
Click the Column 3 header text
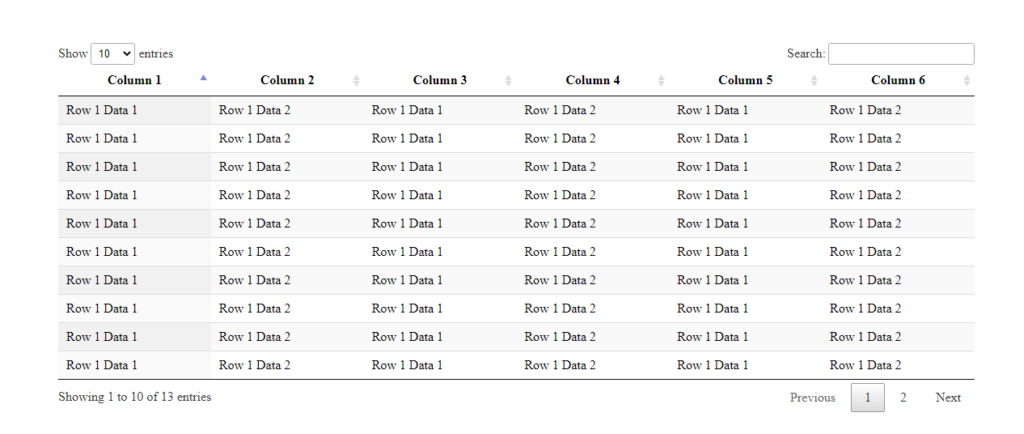[440, 80]
